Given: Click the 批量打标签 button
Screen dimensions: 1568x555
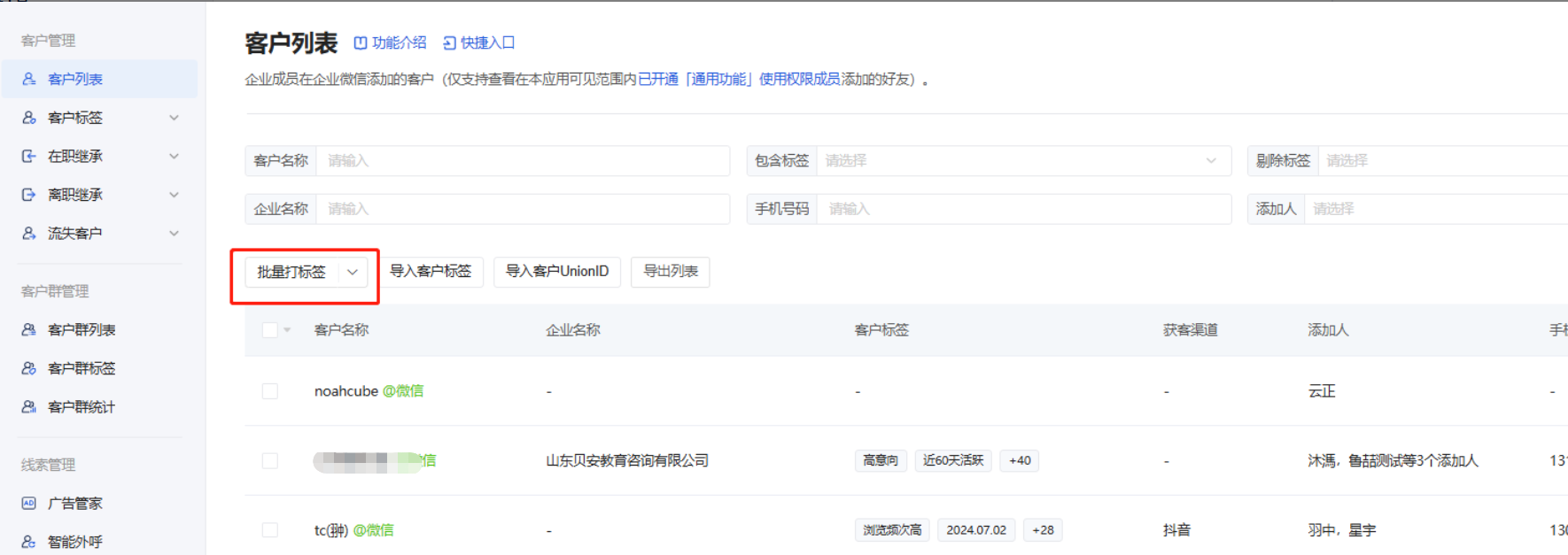Looking at the screenshot, I should pos(292,272).
